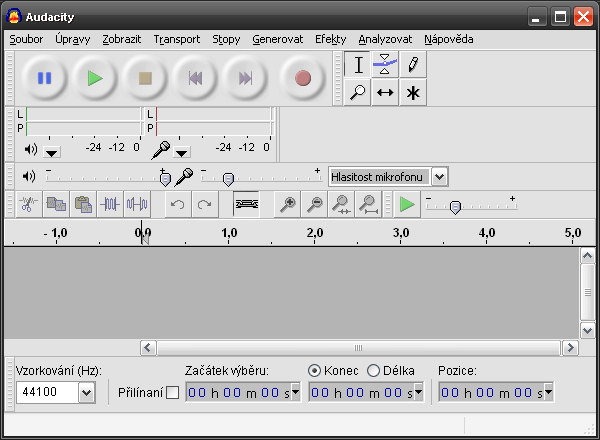The width and height of the screenshot is (600, 440).
Task: Click the 2,0 mark on timeline ruler
Action: (315, 233)
